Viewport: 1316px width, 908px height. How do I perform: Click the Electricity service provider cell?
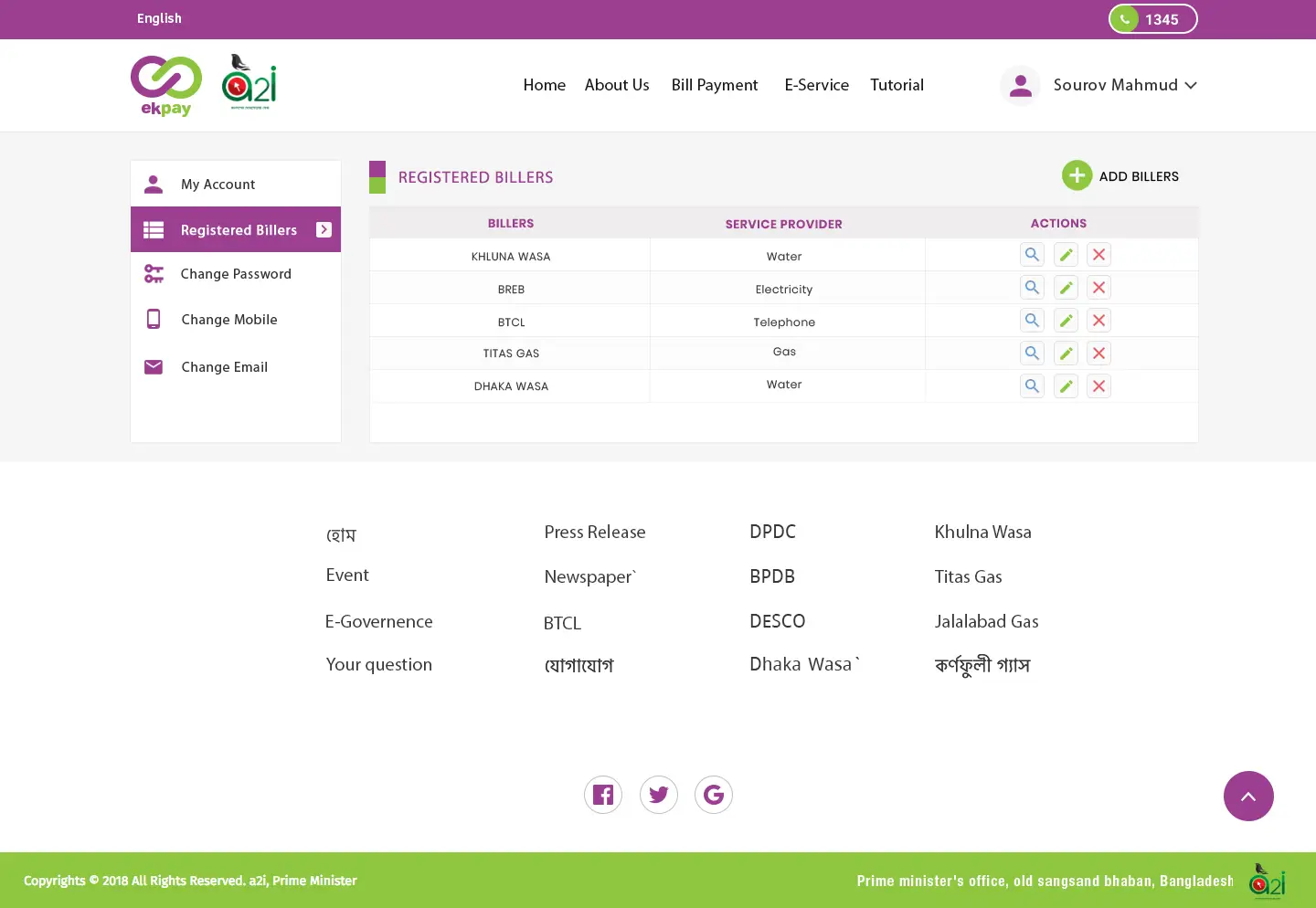pyautogui.click(x=784, y=290)
